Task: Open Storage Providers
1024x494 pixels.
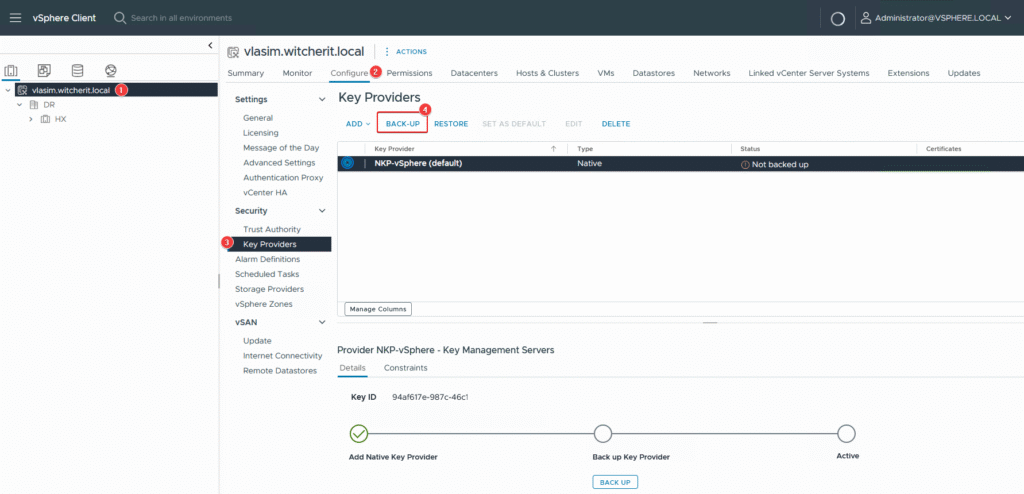Action: tap(269, 289)
